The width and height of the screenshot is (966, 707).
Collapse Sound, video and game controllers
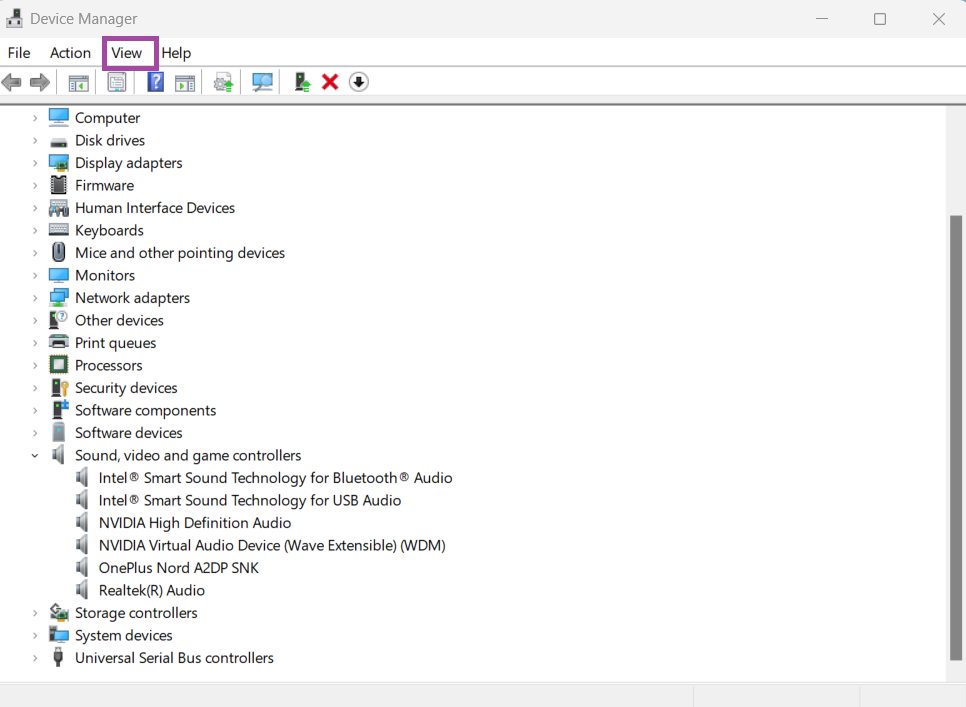pos(35,456)
